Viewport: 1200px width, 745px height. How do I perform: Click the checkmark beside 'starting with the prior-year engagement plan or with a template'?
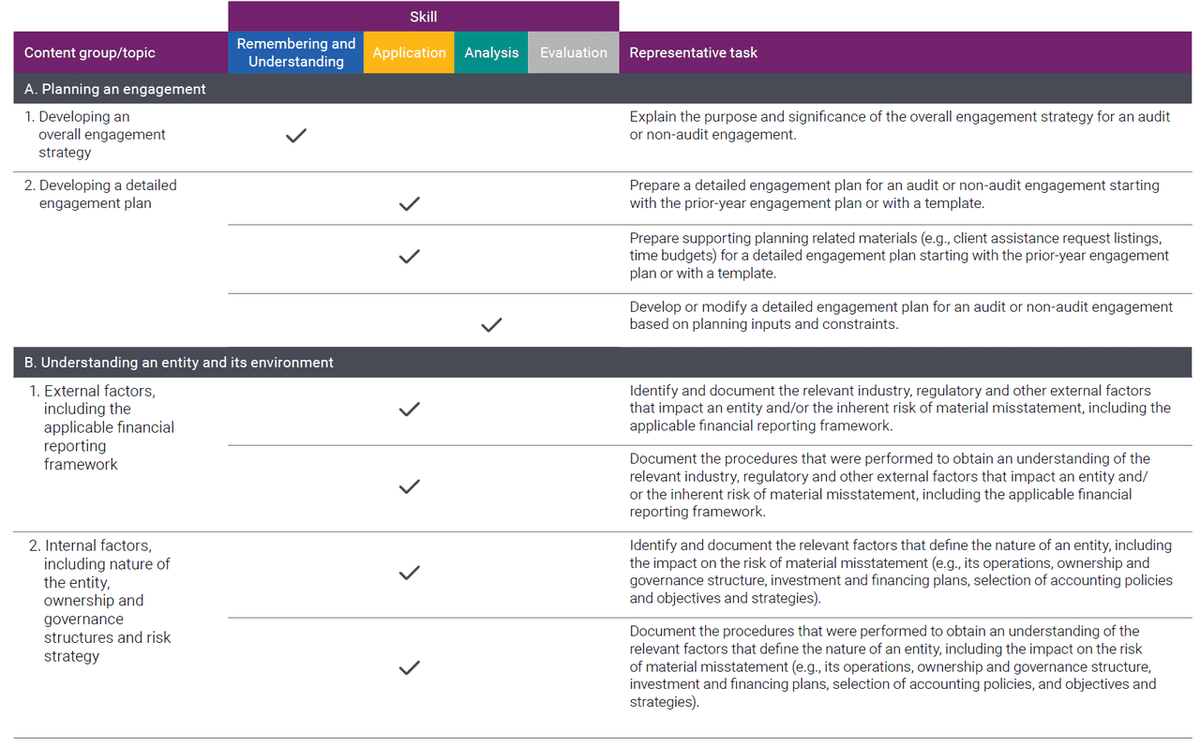coord(407,204)
